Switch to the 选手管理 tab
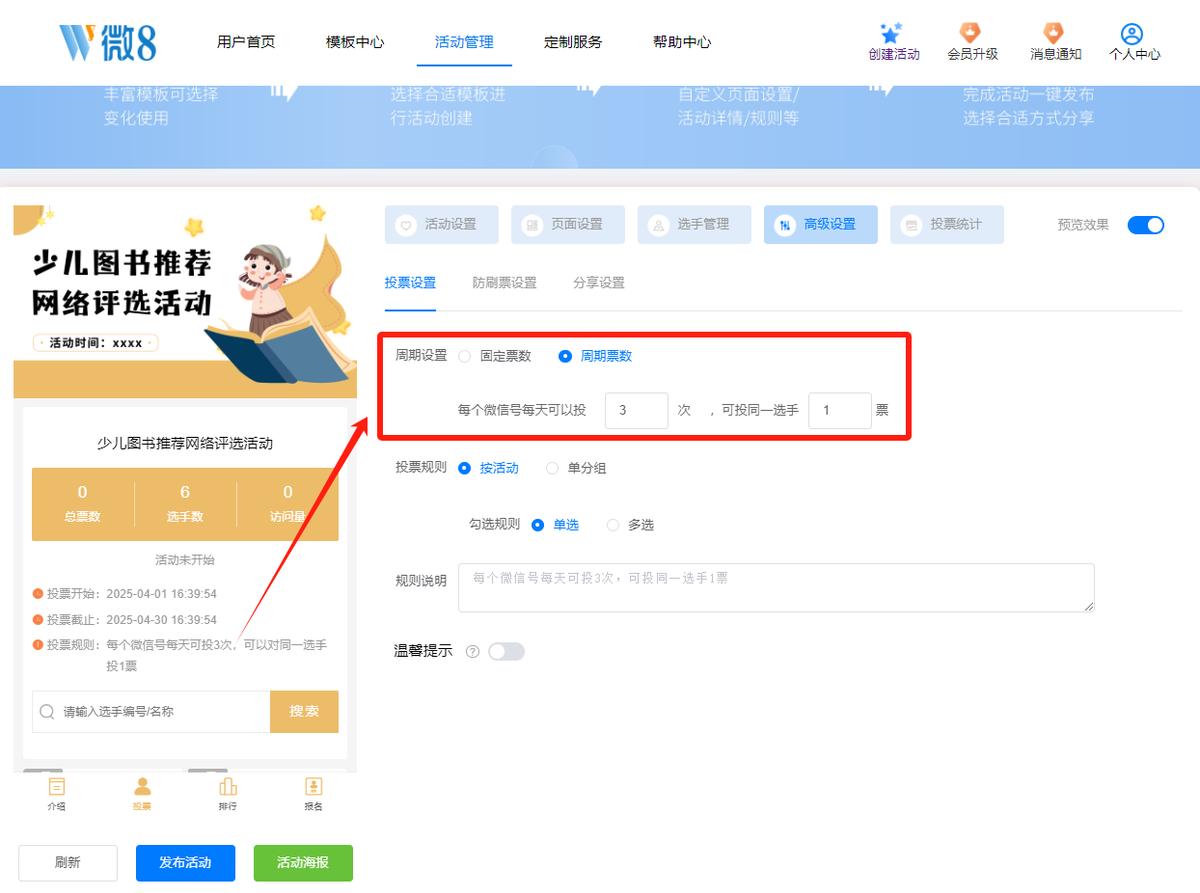 pyautogui.click(x=694, y=225)
